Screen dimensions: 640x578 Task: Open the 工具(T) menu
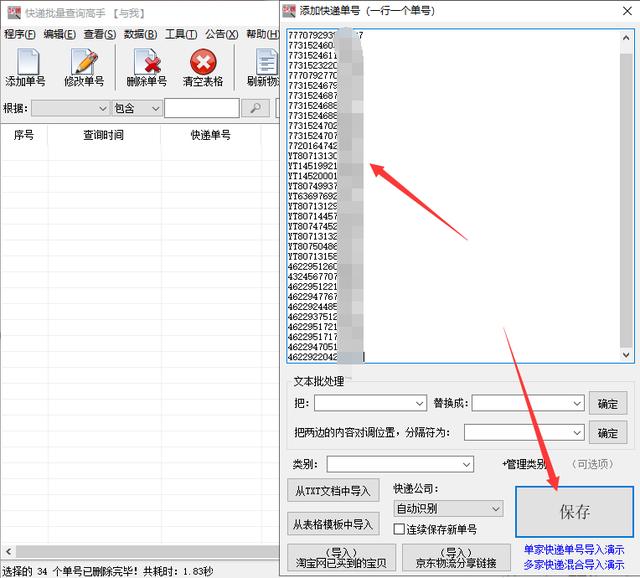click(181, 34)
